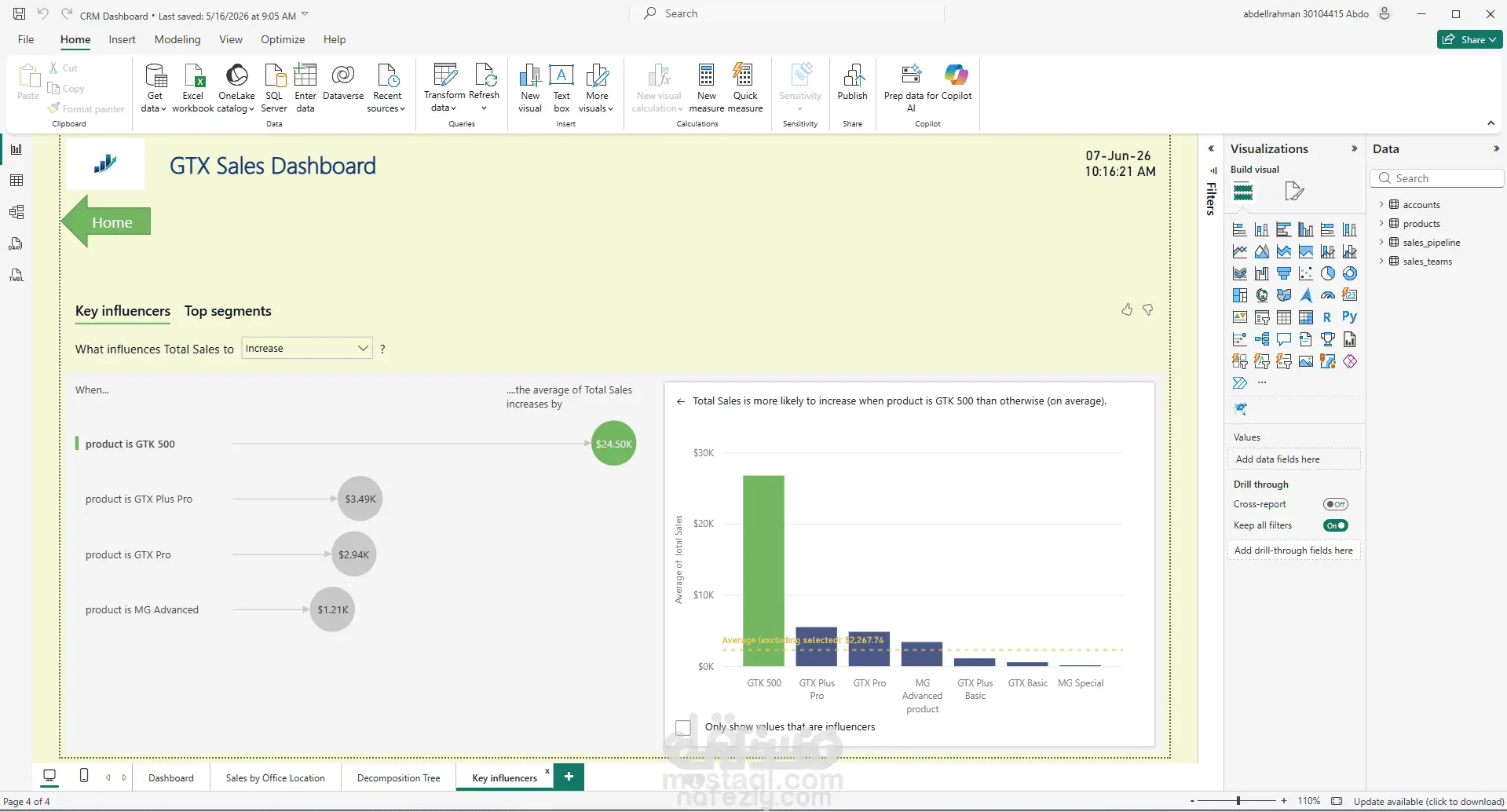Switch to the Insert ribbon tab
Image resolution: width=1507 pixels, height=812 pixels.
[122, 39]
